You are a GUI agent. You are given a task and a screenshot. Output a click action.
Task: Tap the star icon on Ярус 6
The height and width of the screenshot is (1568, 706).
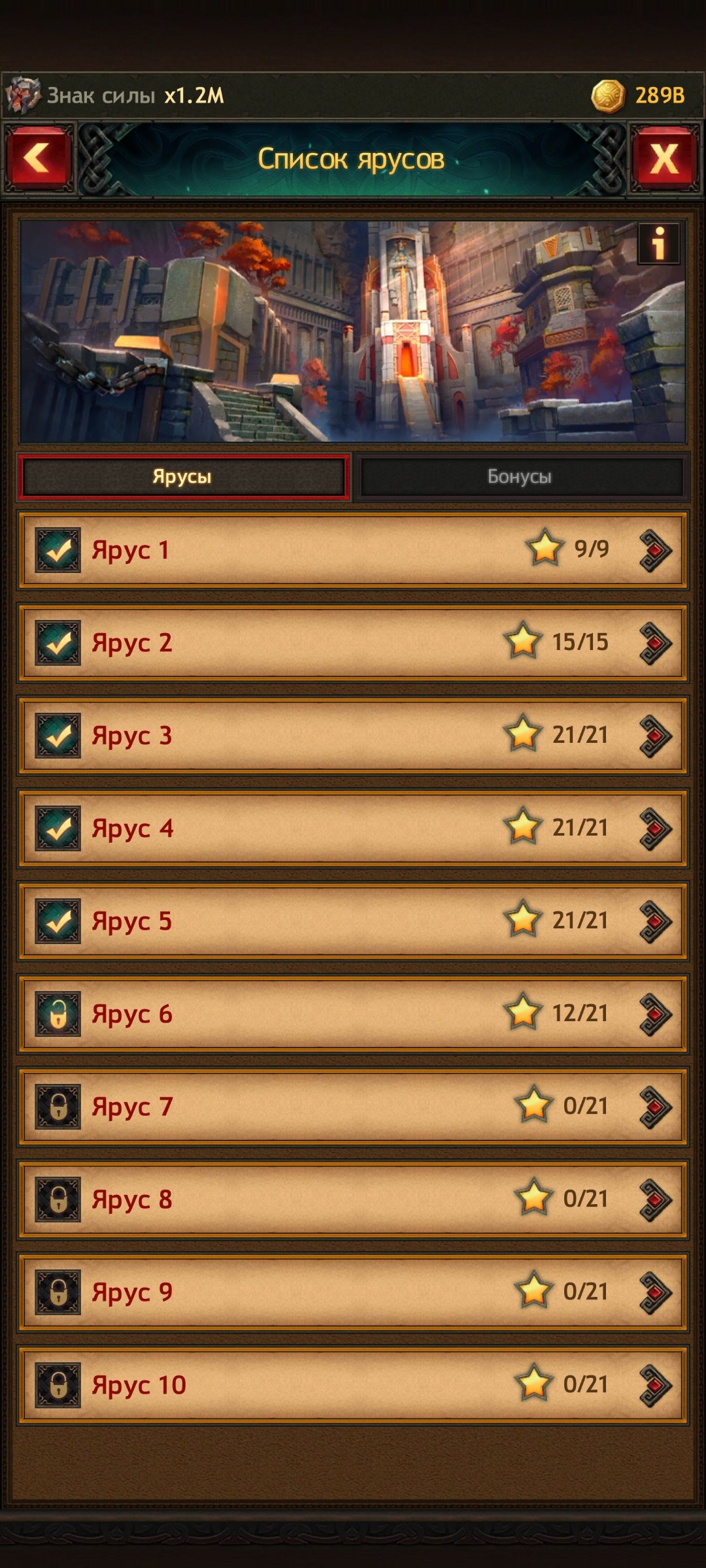[523, 1013]
